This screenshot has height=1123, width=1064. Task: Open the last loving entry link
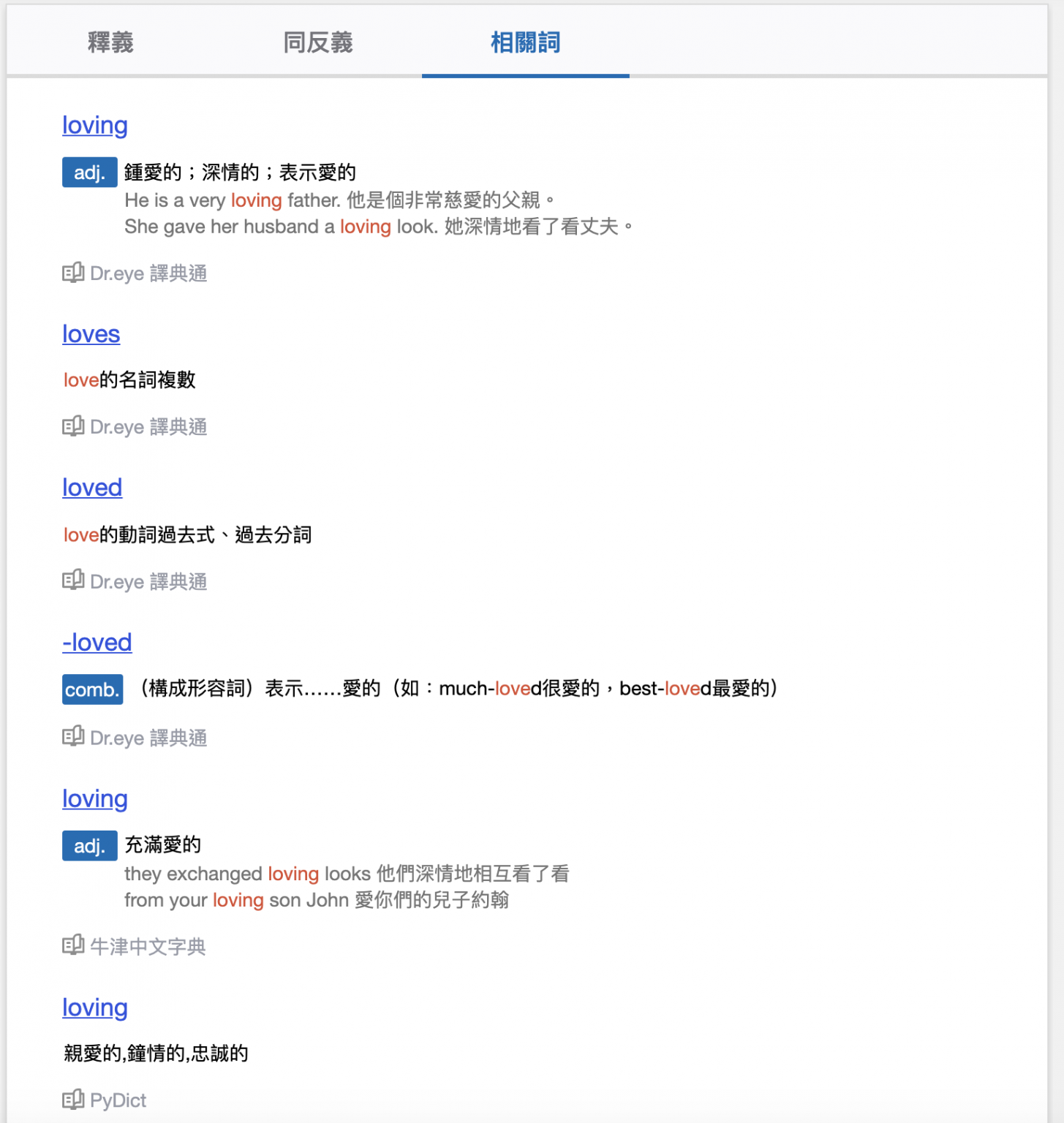94,1007
